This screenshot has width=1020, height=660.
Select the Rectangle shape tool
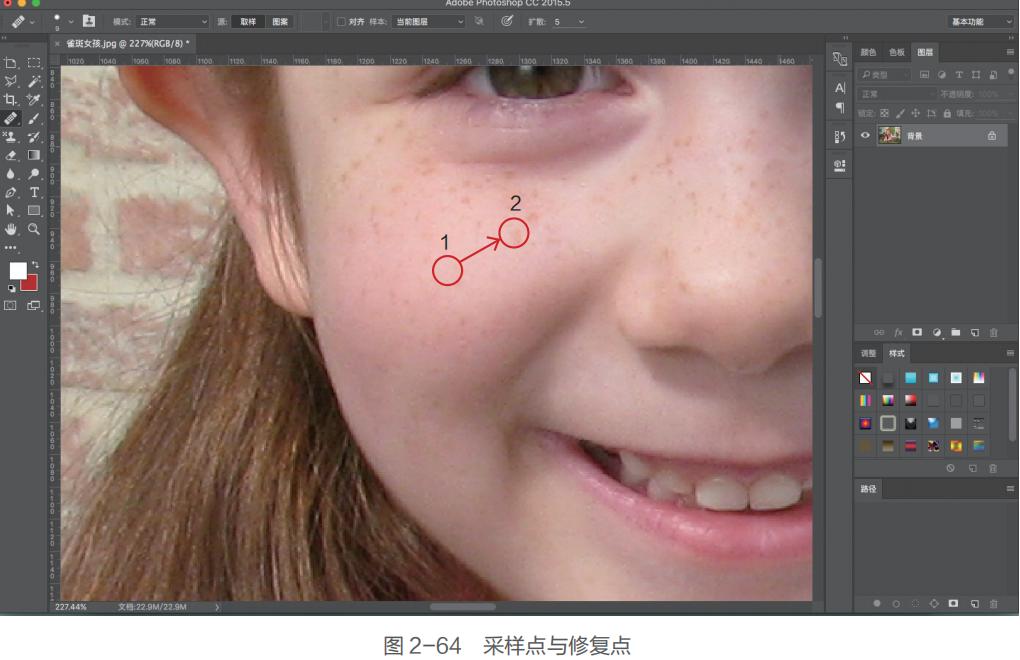point(34,211)
